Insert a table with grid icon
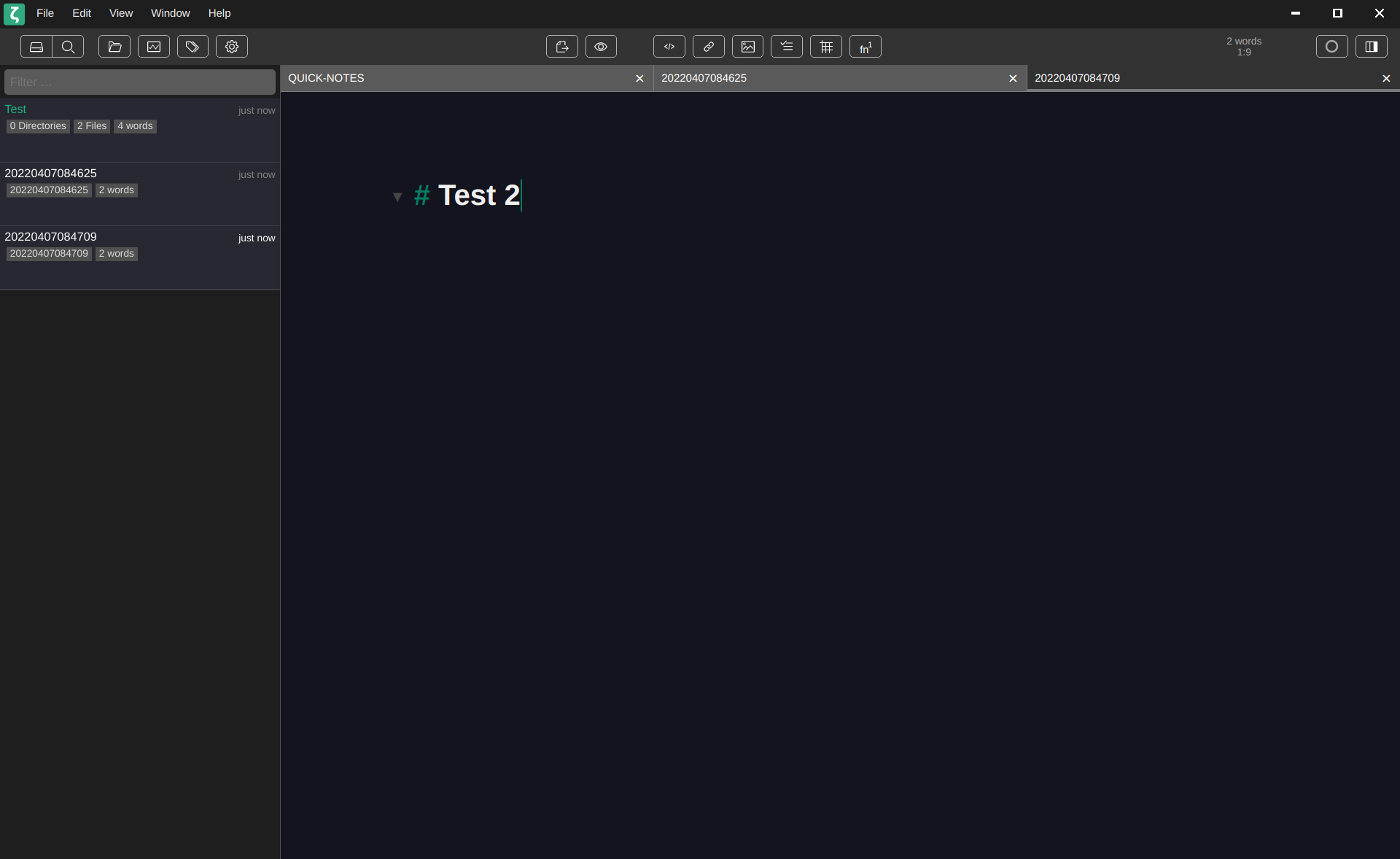Screen dimensions: 1400x859 coord(826,47)
